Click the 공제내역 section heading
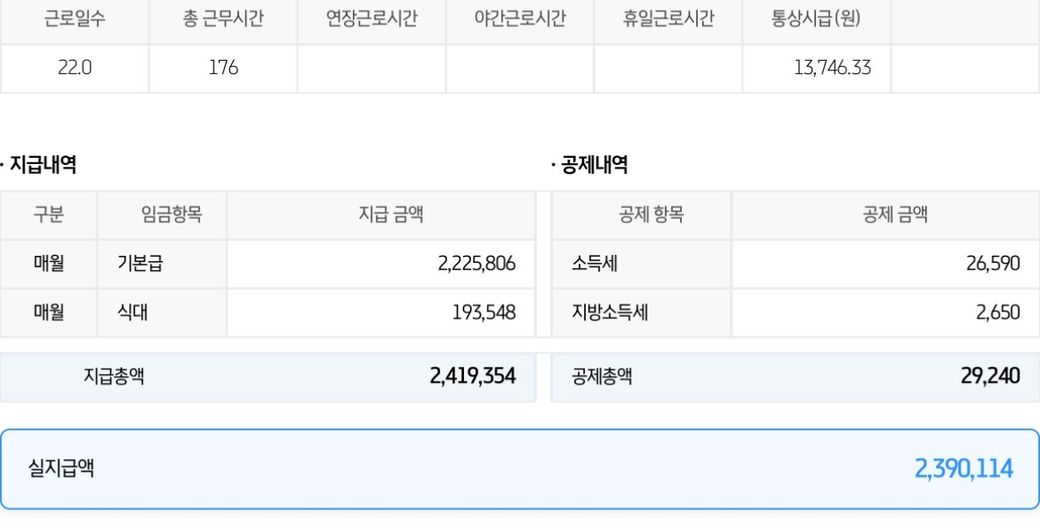This screenshot has width=1040, height=531. click(x=593, y=165)
